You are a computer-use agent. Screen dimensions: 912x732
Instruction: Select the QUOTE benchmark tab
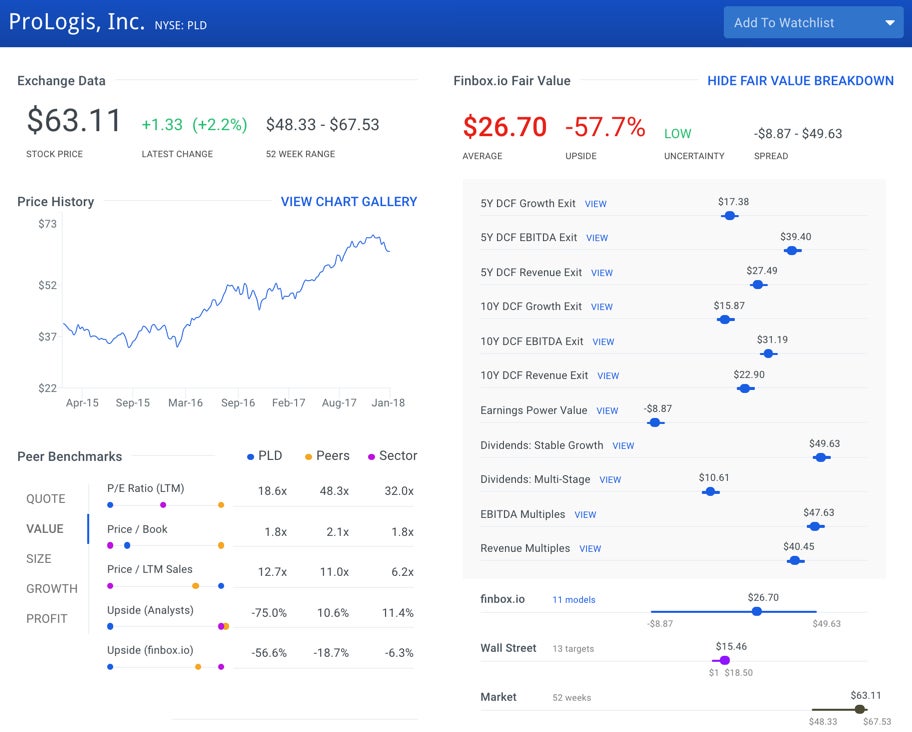coord(46,499)
